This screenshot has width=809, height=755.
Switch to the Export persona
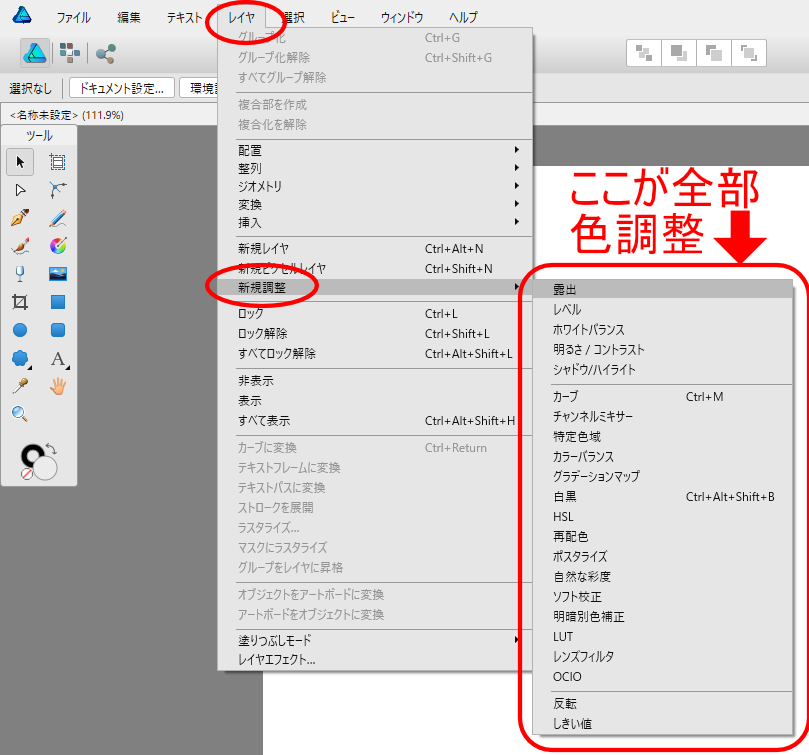pos(105,52)
